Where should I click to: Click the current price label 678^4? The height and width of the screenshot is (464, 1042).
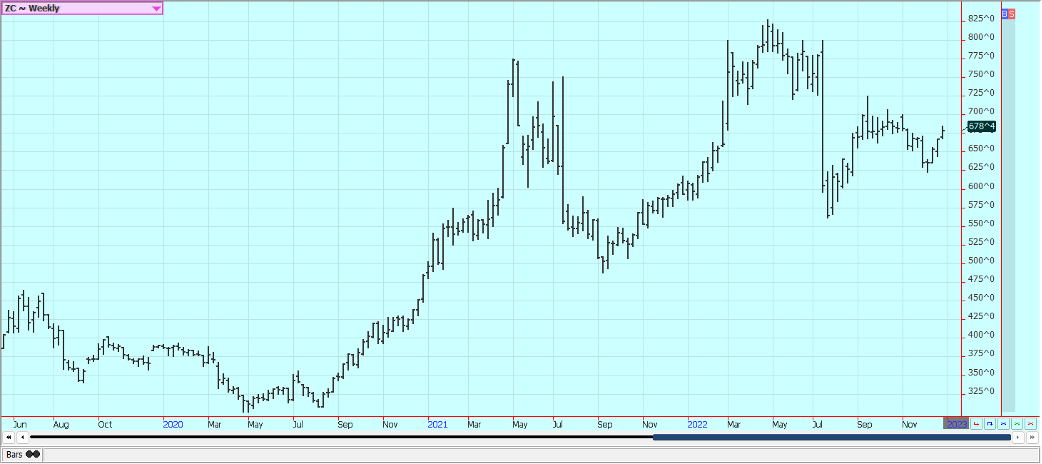pyautogui.click(x=982, y=126)
